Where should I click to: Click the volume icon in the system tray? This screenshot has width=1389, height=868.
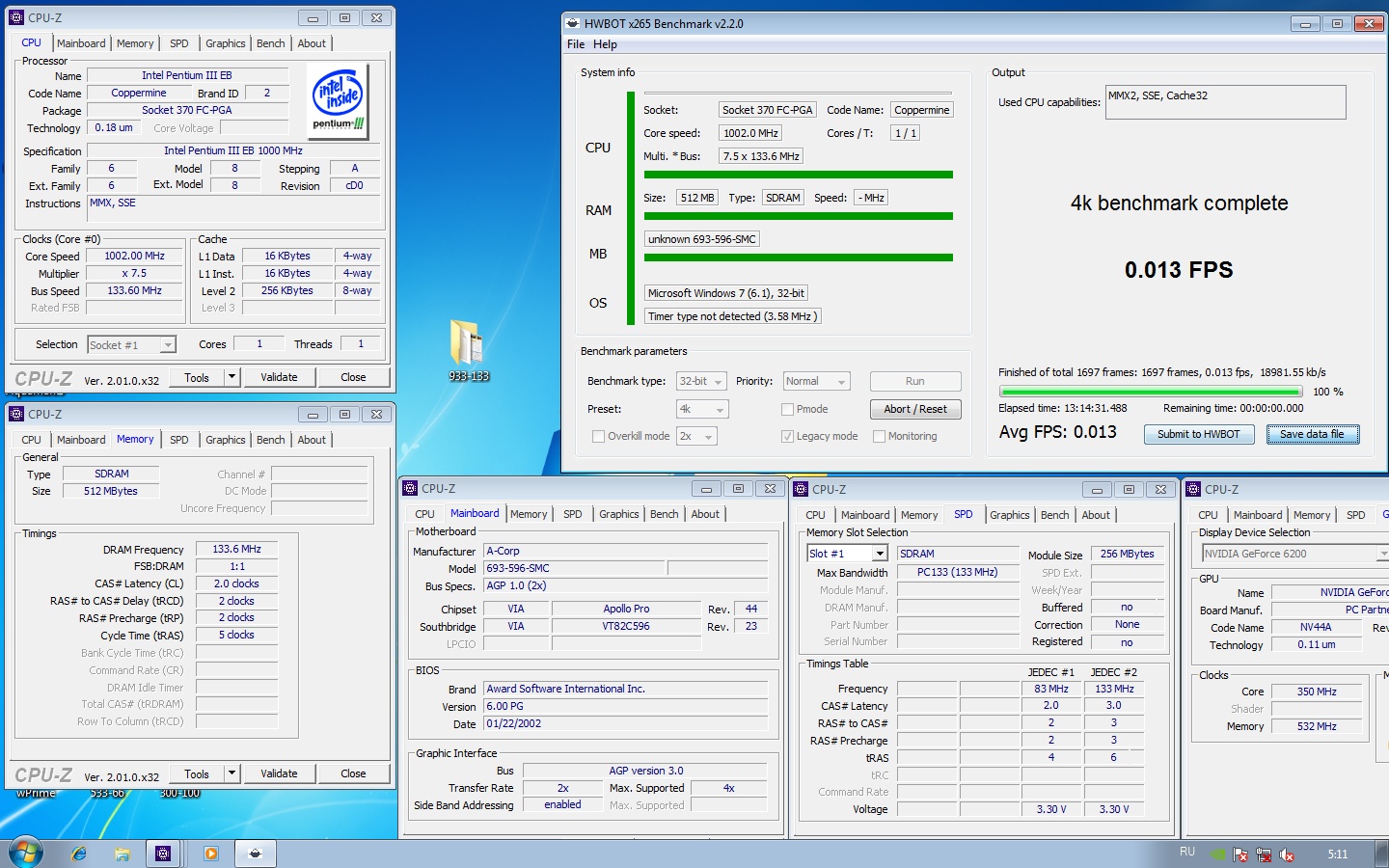click(x=1286, y=854)
